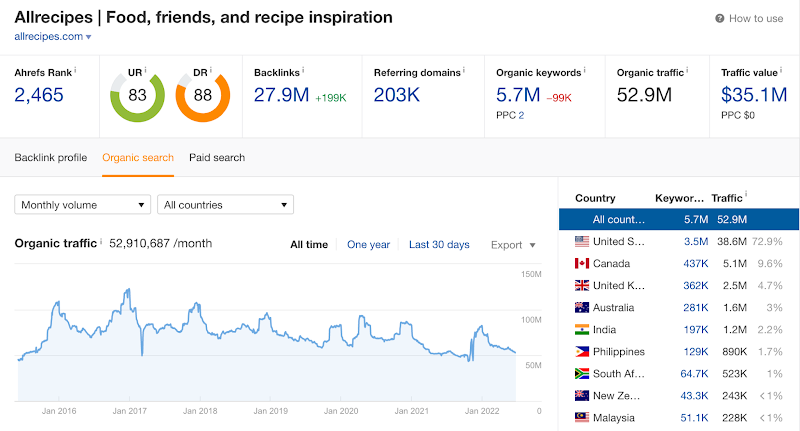The width and height of the screenshot is (800, 431).
Task: Open the 203K referring domains link
Action: (x=396, y=95)
